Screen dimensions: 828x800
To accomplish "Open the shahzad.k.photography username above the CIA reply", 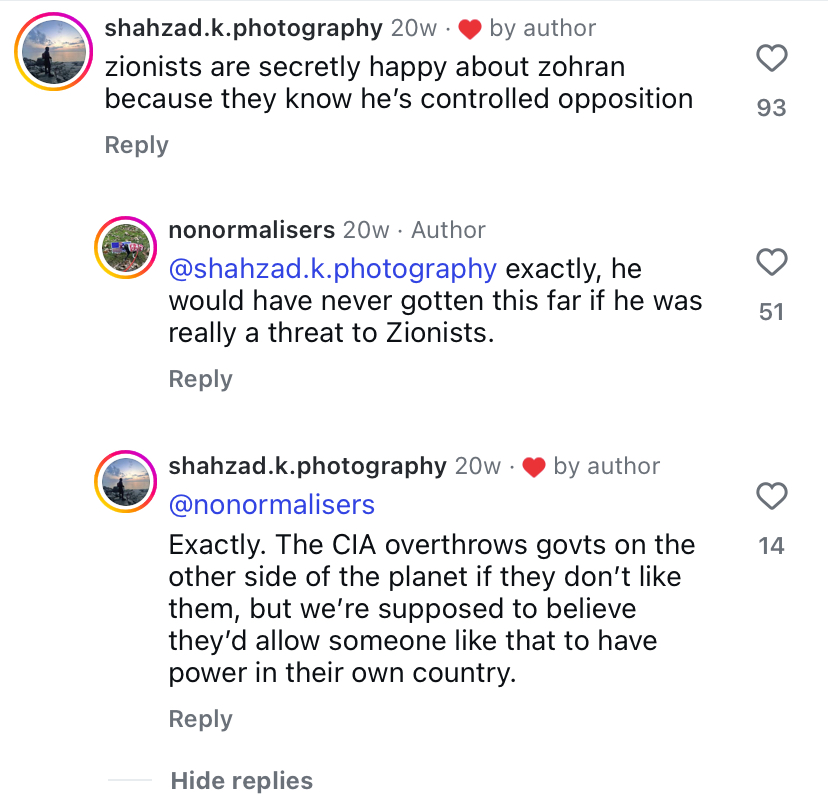I will (x=307, y=466).
